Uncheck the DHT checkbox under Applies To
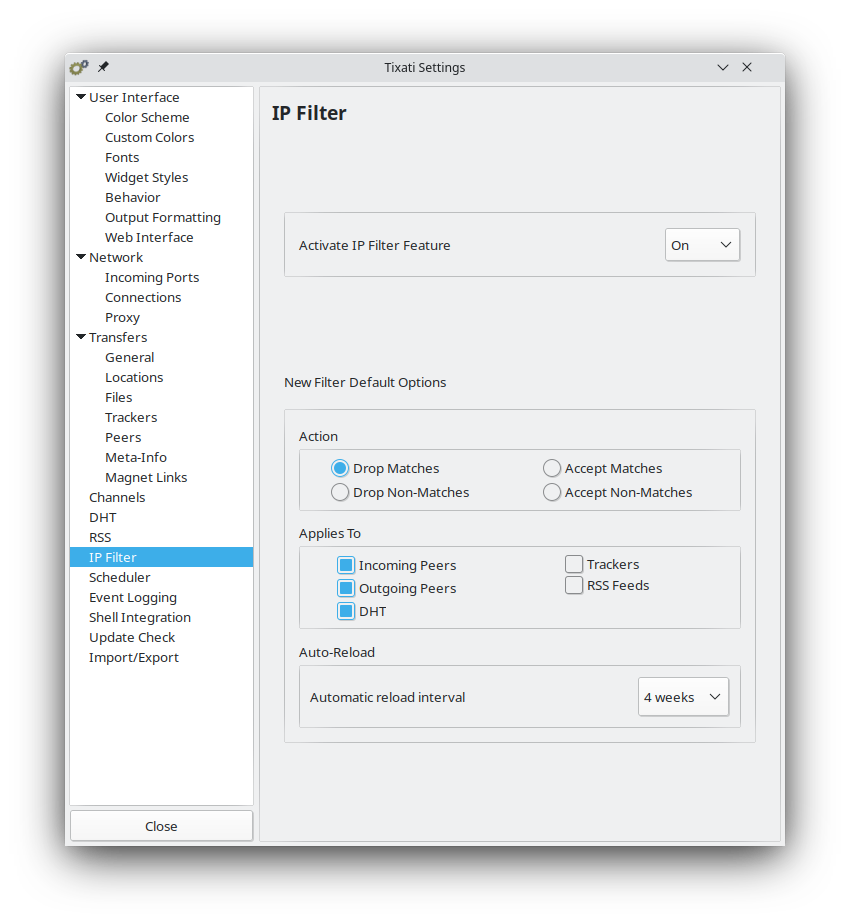The width and height of the screenshot is (850, 923). tap(345, 611)
